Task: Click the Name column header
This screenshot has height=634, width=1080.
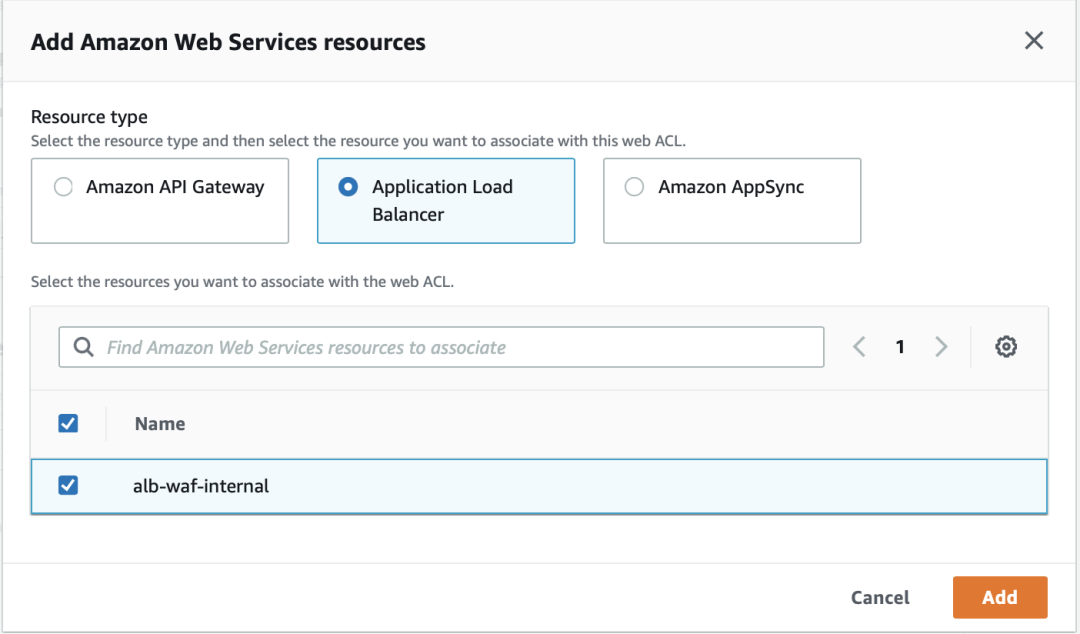Action: [x=160, y=424]
